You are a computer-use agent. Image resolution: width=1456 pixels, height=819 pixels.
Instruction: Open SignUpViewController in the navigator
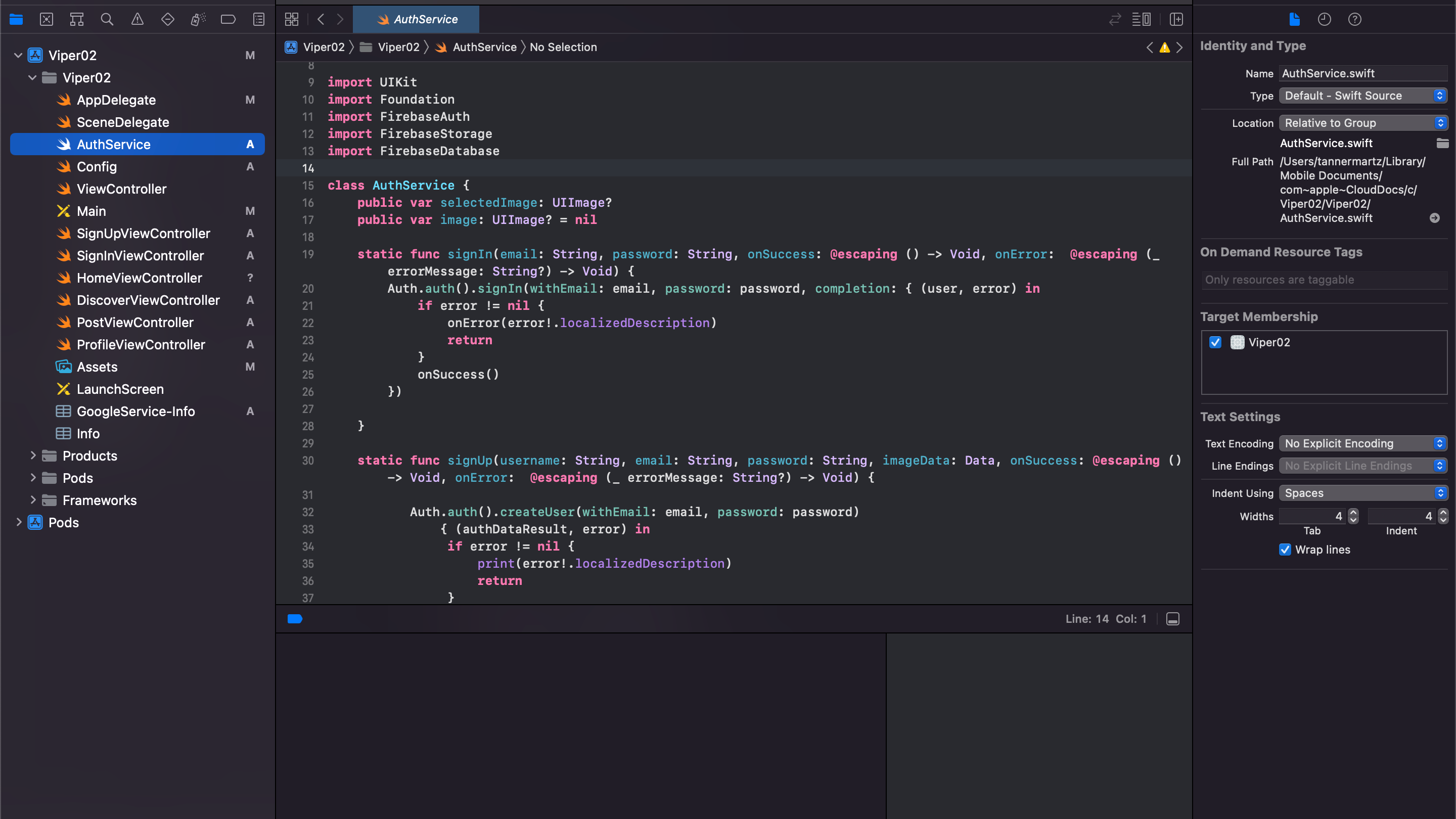[x=143, y=234]
